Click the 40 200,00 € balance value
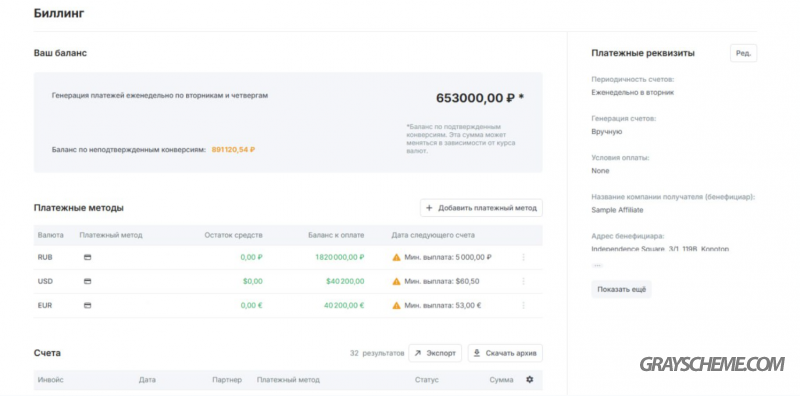 coord(344,305)
